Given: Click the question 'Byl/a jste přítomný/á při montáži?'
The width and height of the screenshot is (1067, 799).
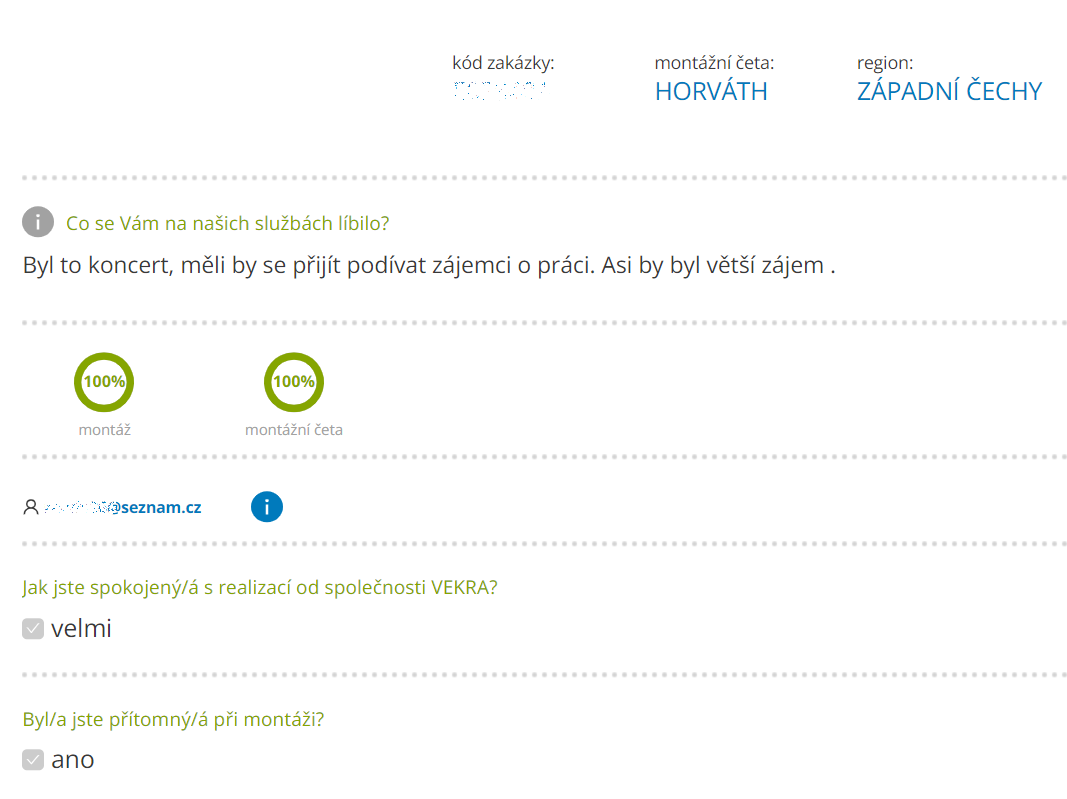Looking at the screenshot, I should point(174,719).
